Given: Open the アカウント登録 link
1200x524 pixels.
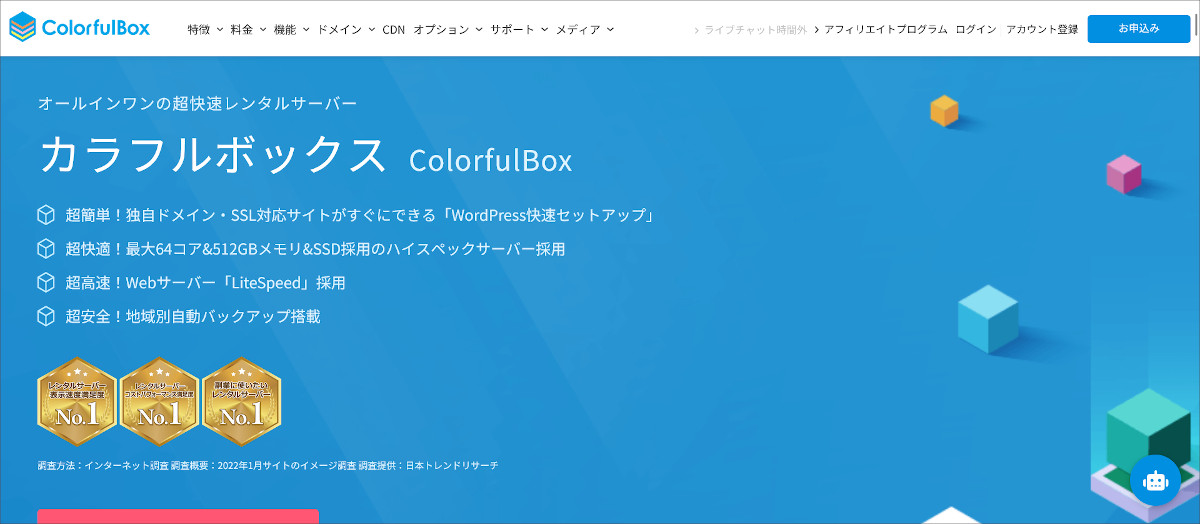Looking at the screenshot, I should (1042, 29).
